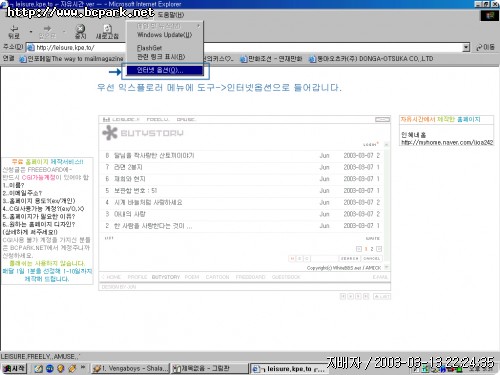Click the Go (이동) button
This screenshot has height=375, width=500.
486,47
